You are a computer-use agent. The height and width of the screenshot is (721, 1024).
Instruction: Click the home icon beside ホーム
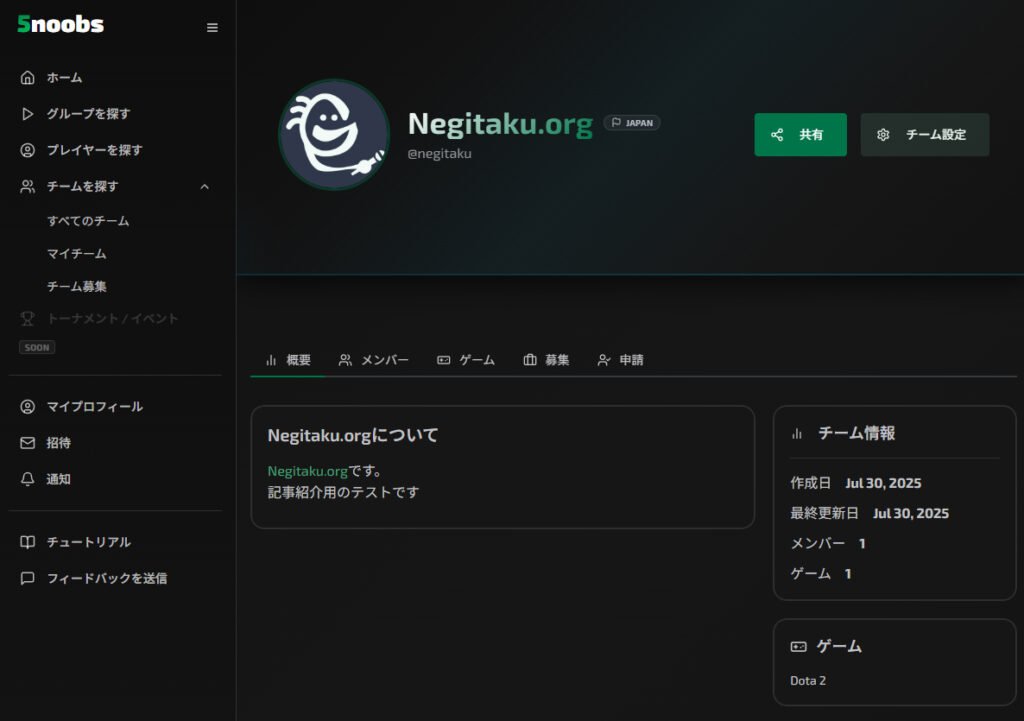tap(27, 78)
